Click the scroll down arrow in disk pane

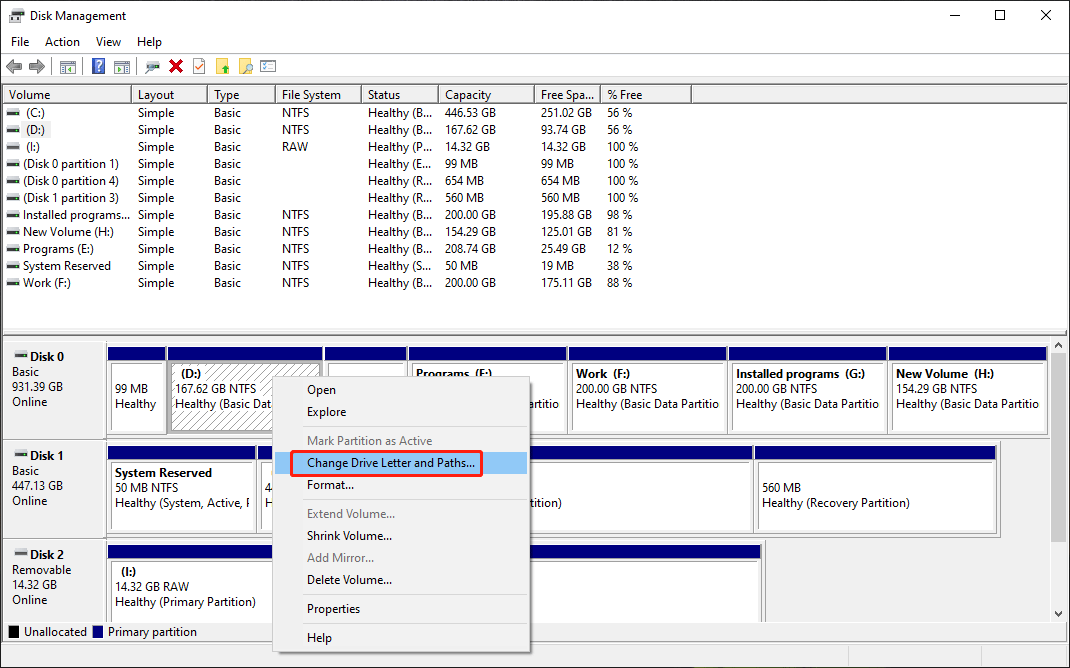point(1058,613)
